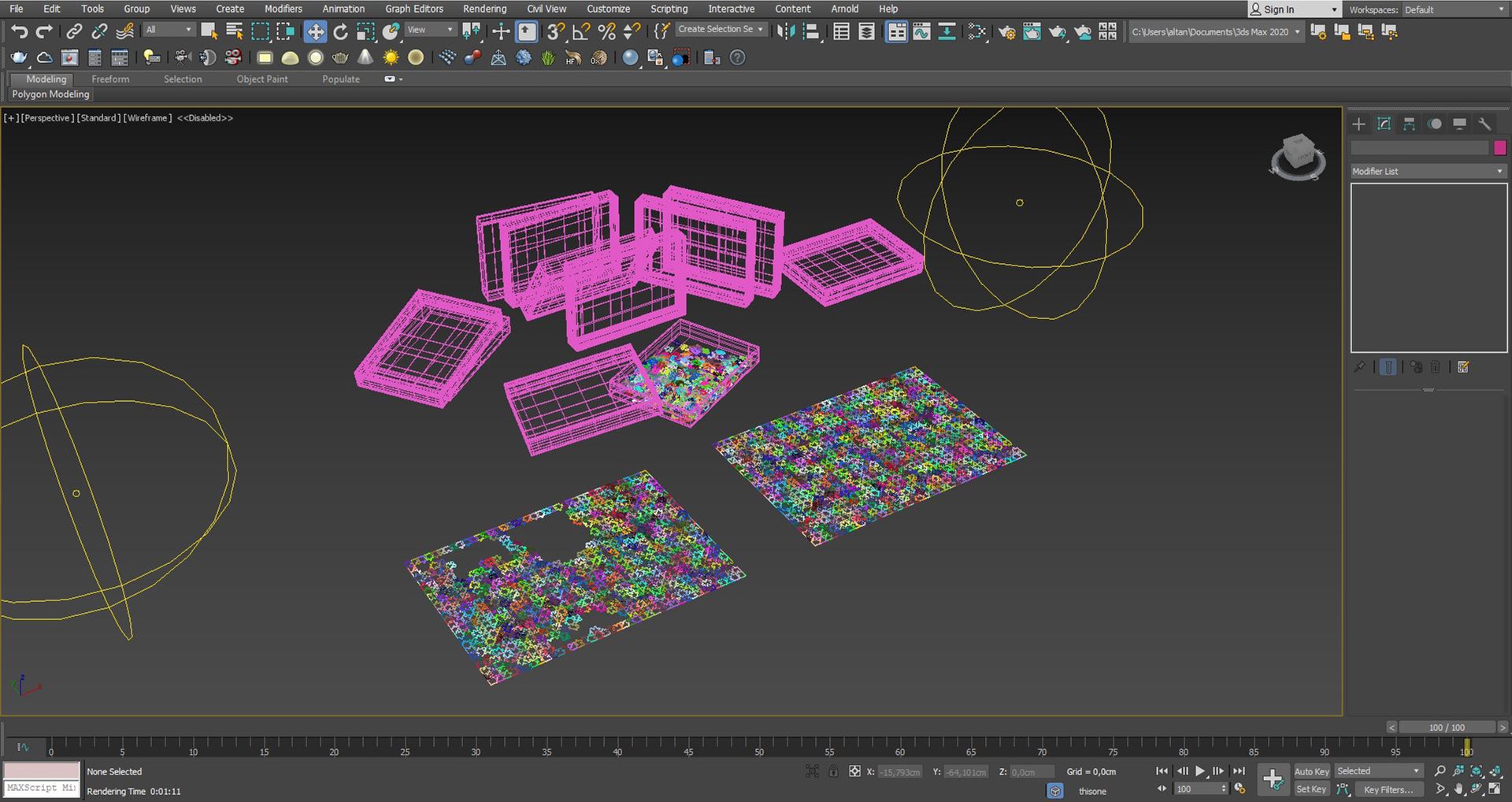Viewport: 1512px width, 802px height.
Task: Open the Rendering menu
Action: pyautogui.click(x=484, y=9)
